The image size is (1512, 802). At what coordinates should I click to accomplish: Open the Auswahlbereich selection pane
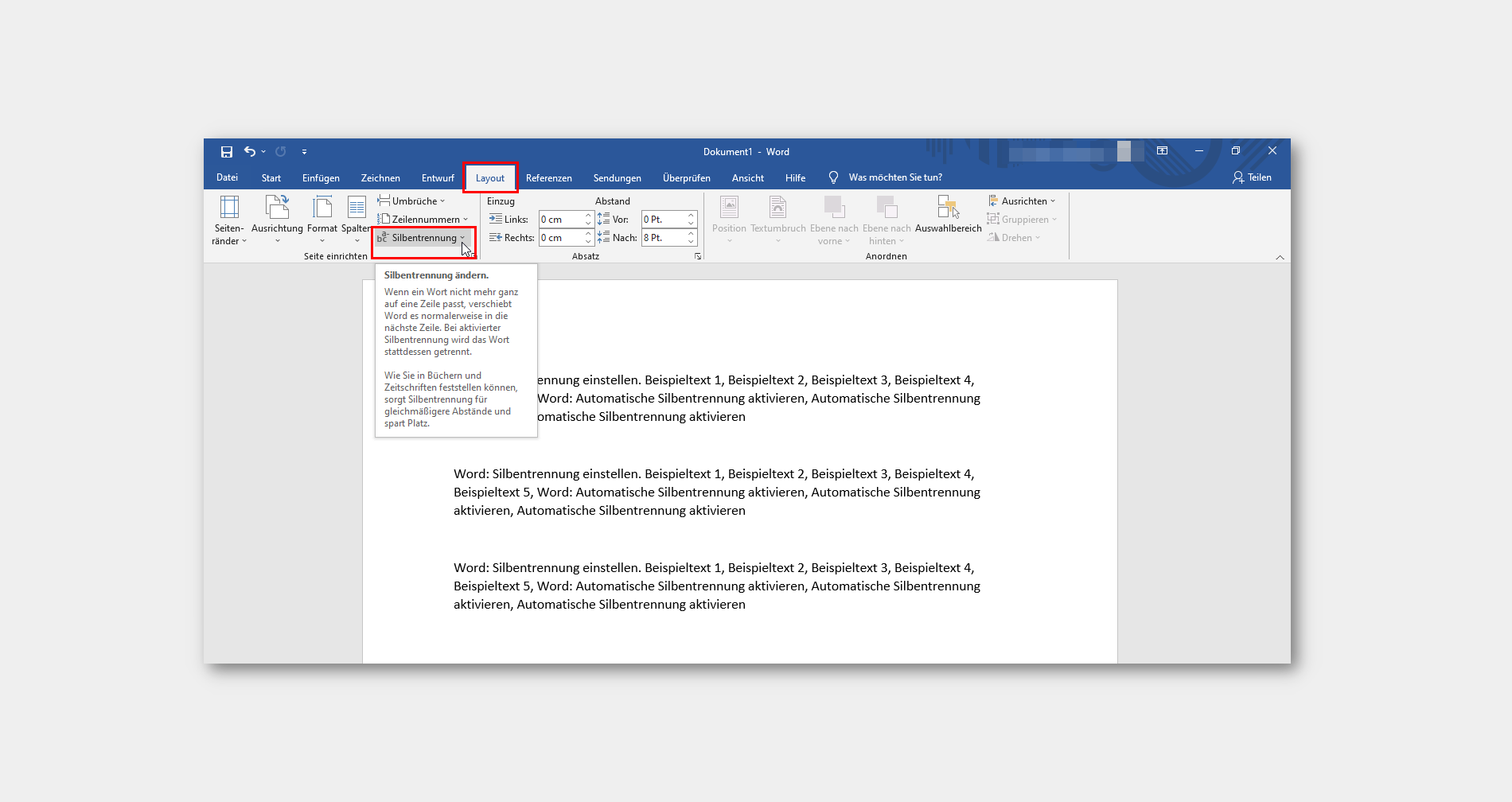[949, 215]
